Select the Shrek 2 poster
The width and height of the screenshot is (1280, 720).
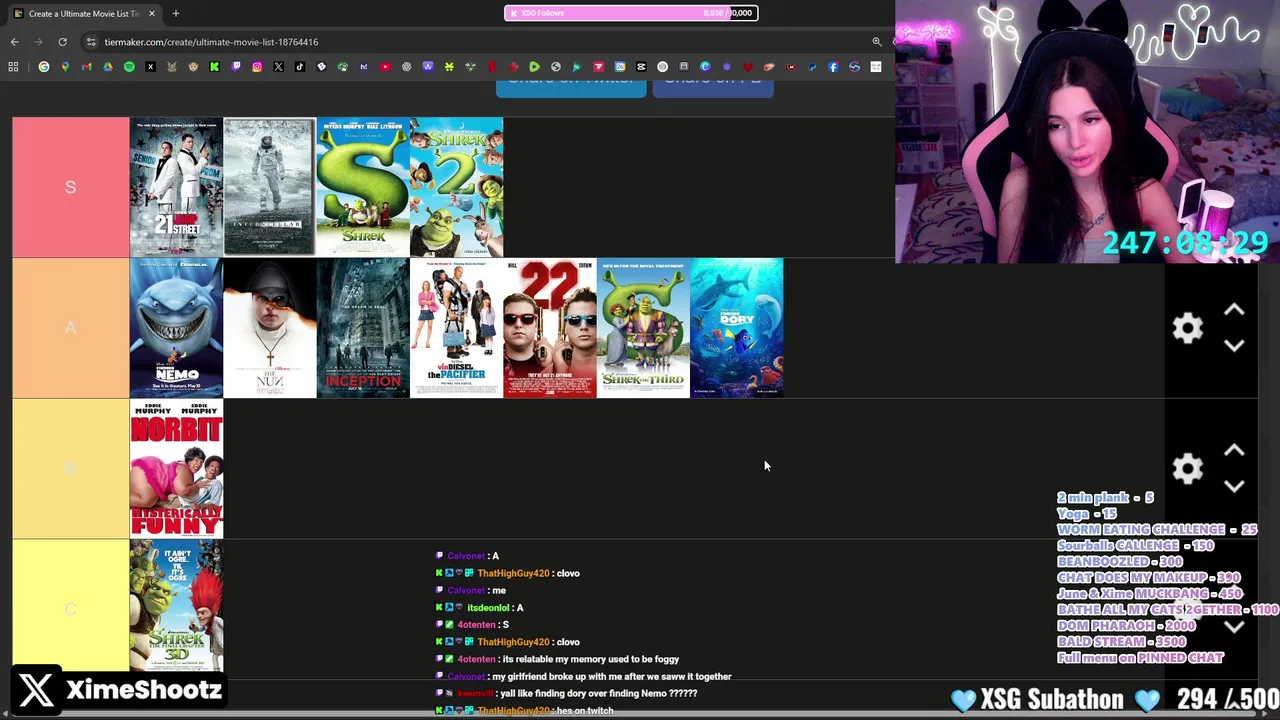click(456, 187)
